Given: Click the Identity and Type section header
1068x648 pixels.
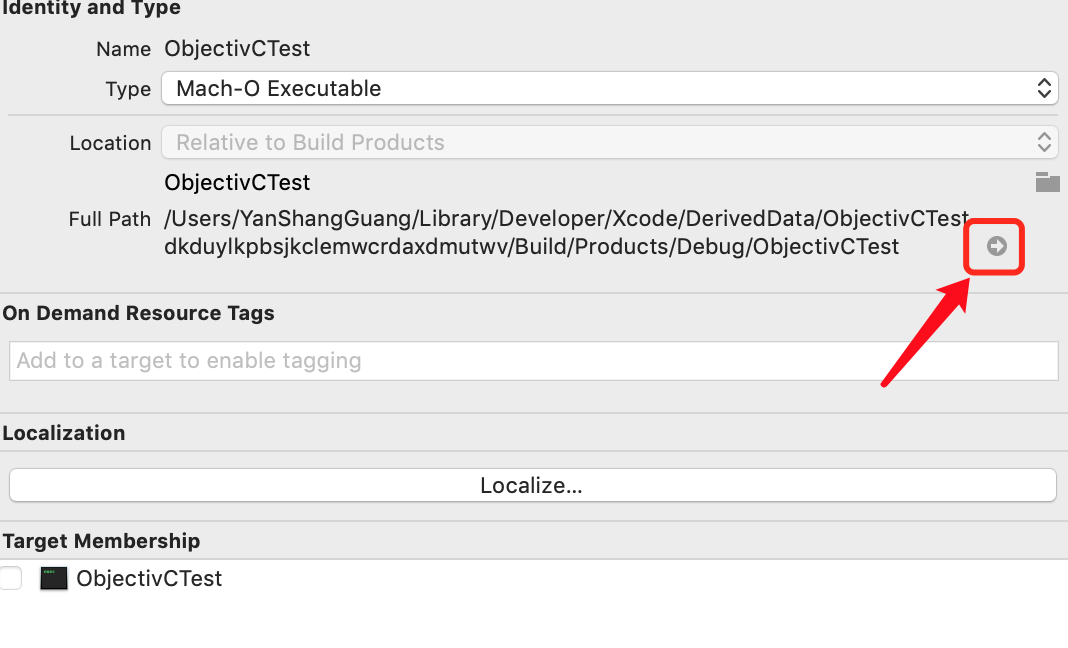Looking at the screenshot, I should (x=91, y=8).
